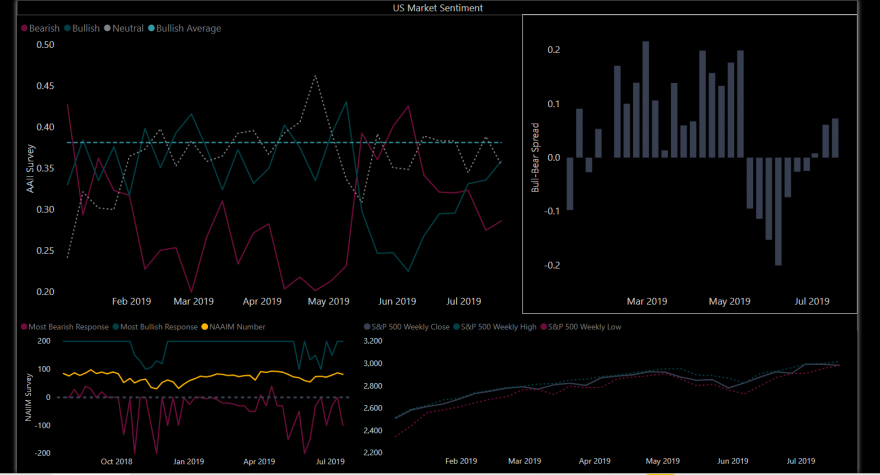
Task: Select the Neutral legend marker
Action: (x=107, y=29)
